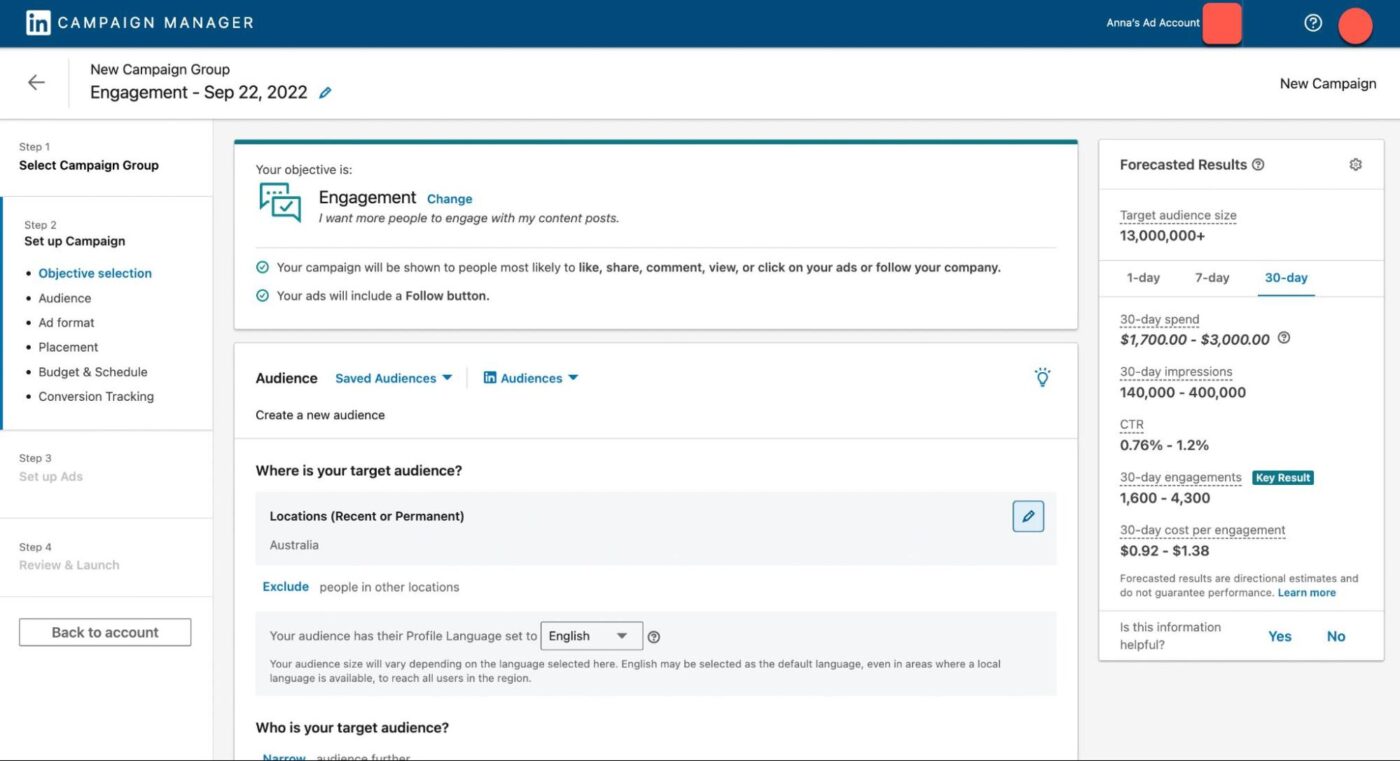Select the 1-day forecast tab
Screen dimensions: 1400x761
[x=1142, y=277]
